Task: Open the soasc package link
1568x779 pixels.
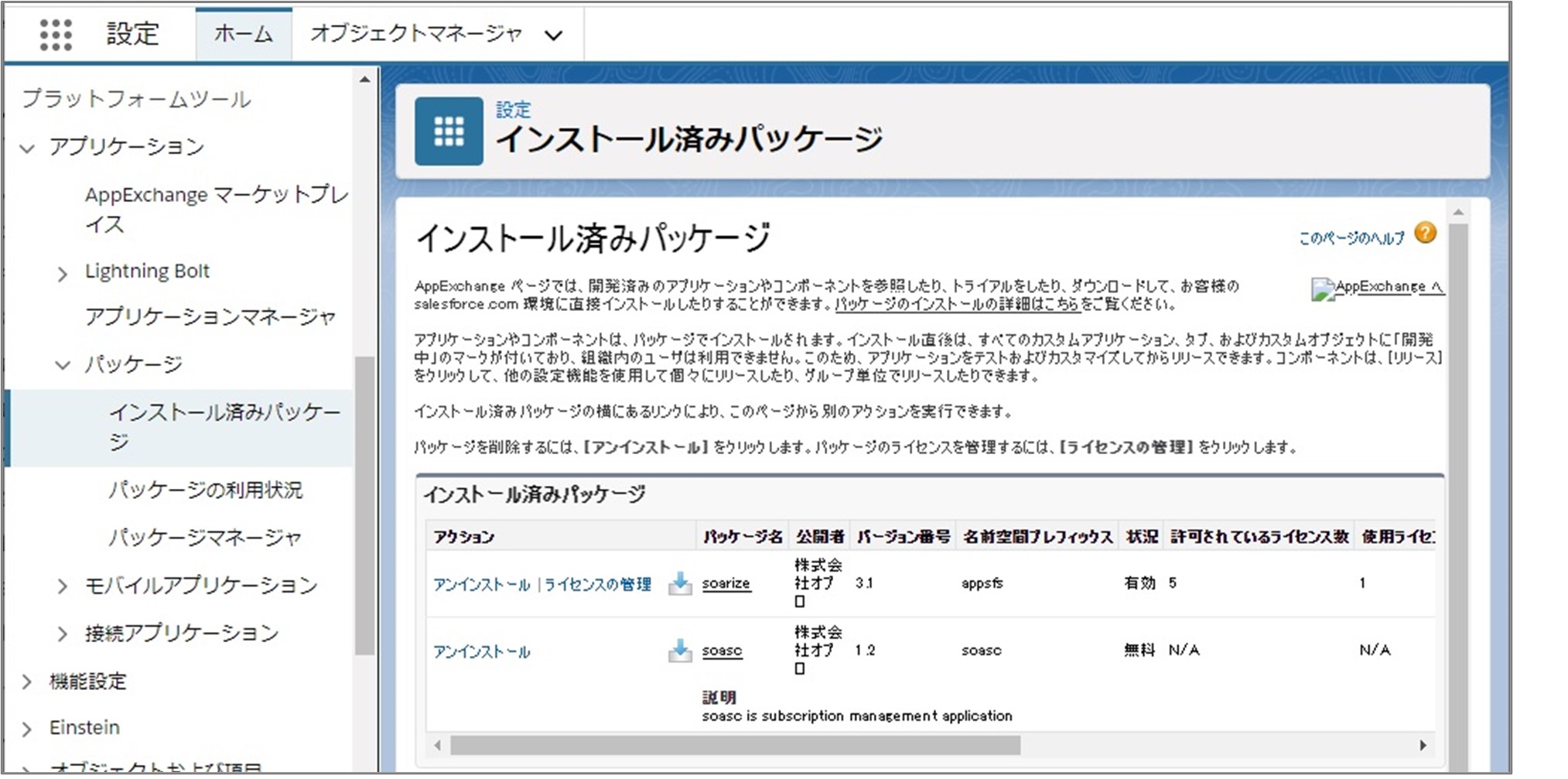Action: pyautogui.click(x=722, y=650)
